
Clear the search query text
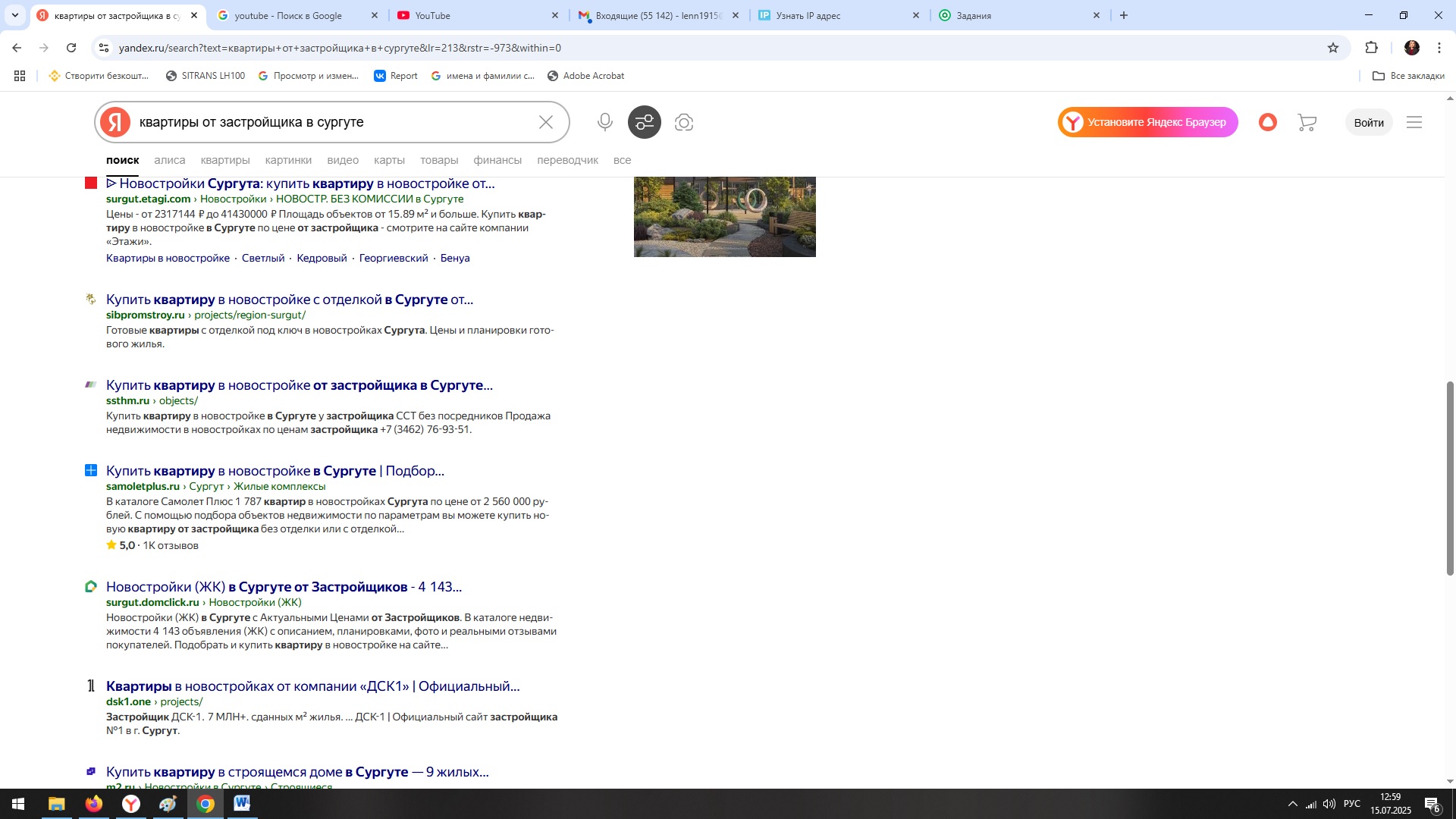tap(546, 122)
